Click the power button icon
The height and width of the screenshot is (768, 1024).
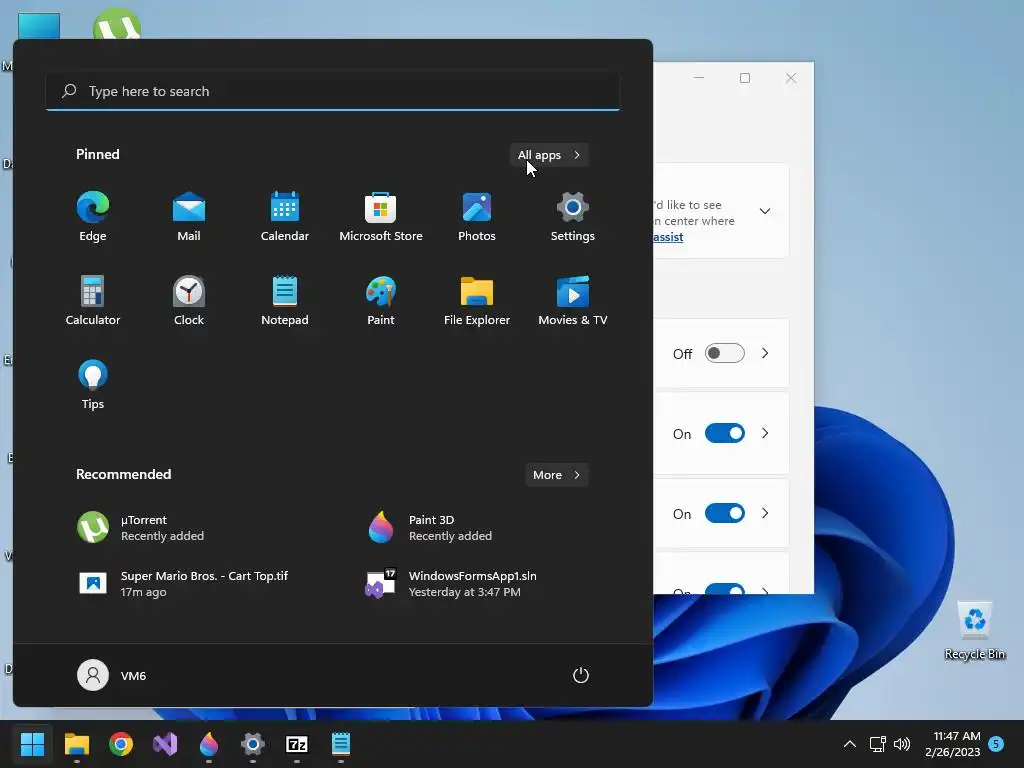click(x=581, y=675)
